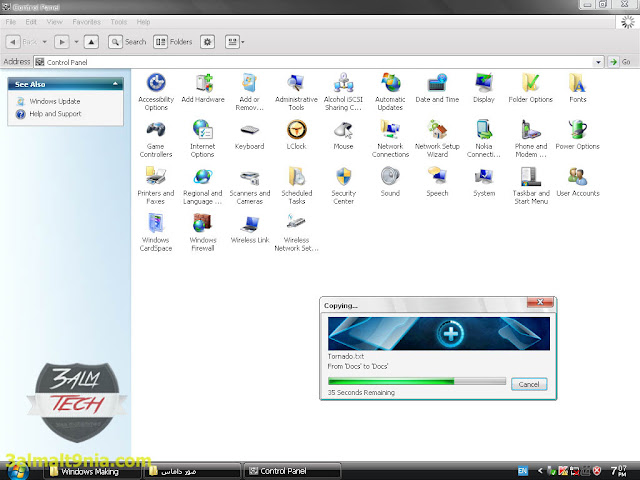Open Keyboard settings icon
This screenshot has height=480, width=640.
point(249,135)
